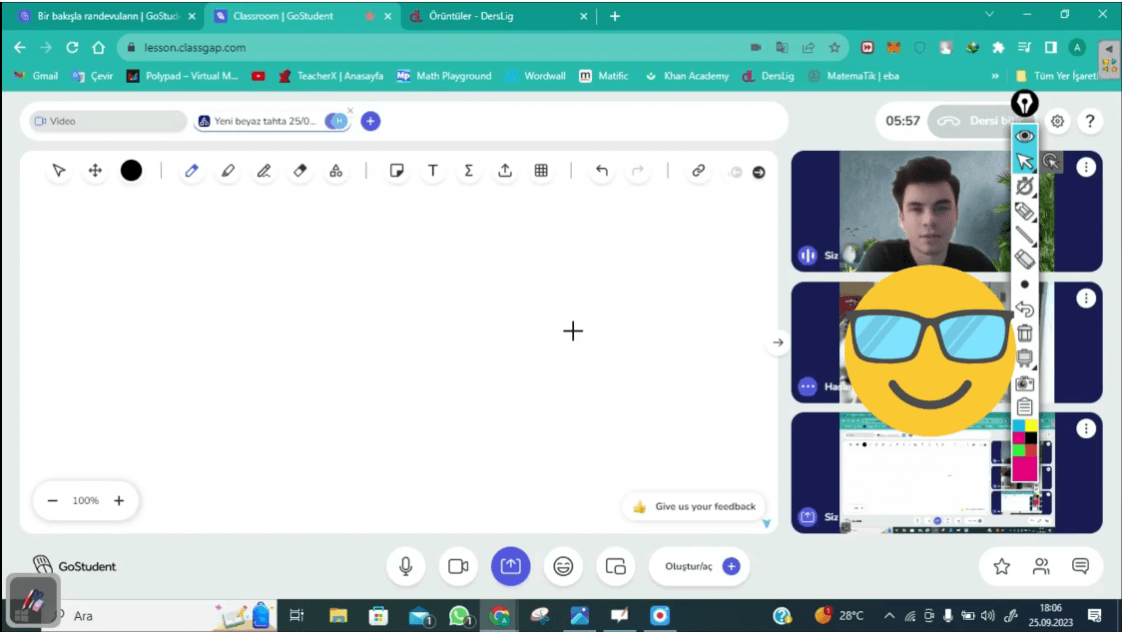The image size is (1122, 632).
Task: Take a snapshot with annotation toolbar camera
Action: click(1025, 383)
